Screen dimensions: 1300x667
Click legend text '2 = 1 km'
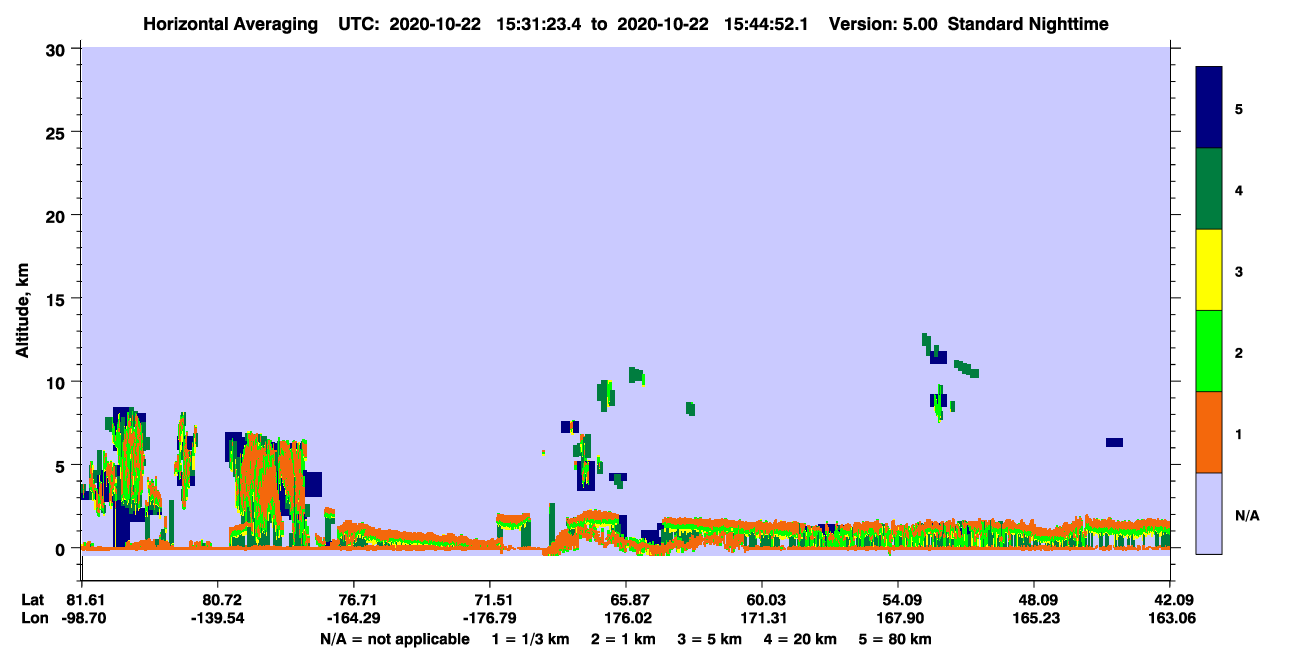623,639
